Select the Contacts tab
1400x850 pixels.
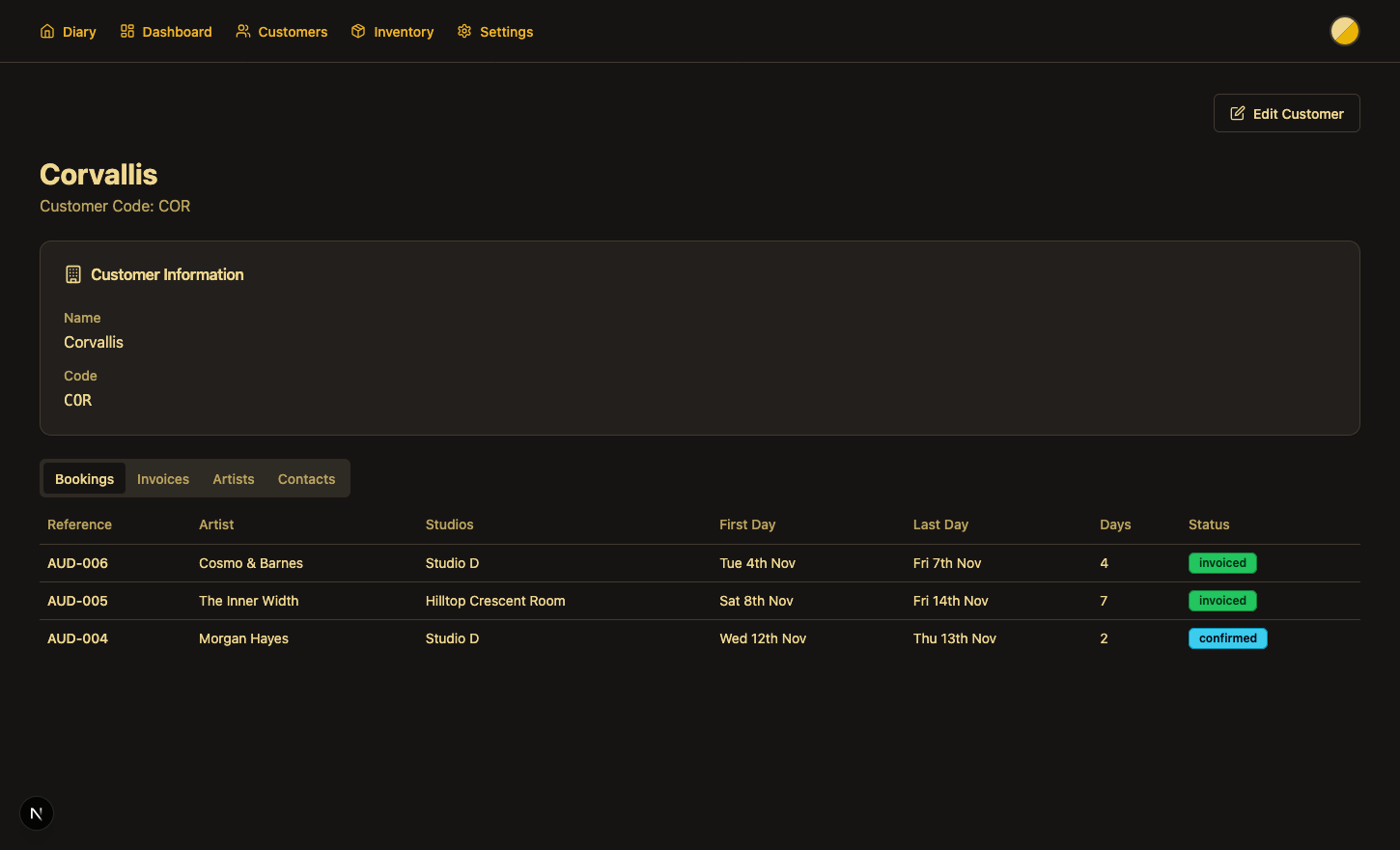pos(306,479)
